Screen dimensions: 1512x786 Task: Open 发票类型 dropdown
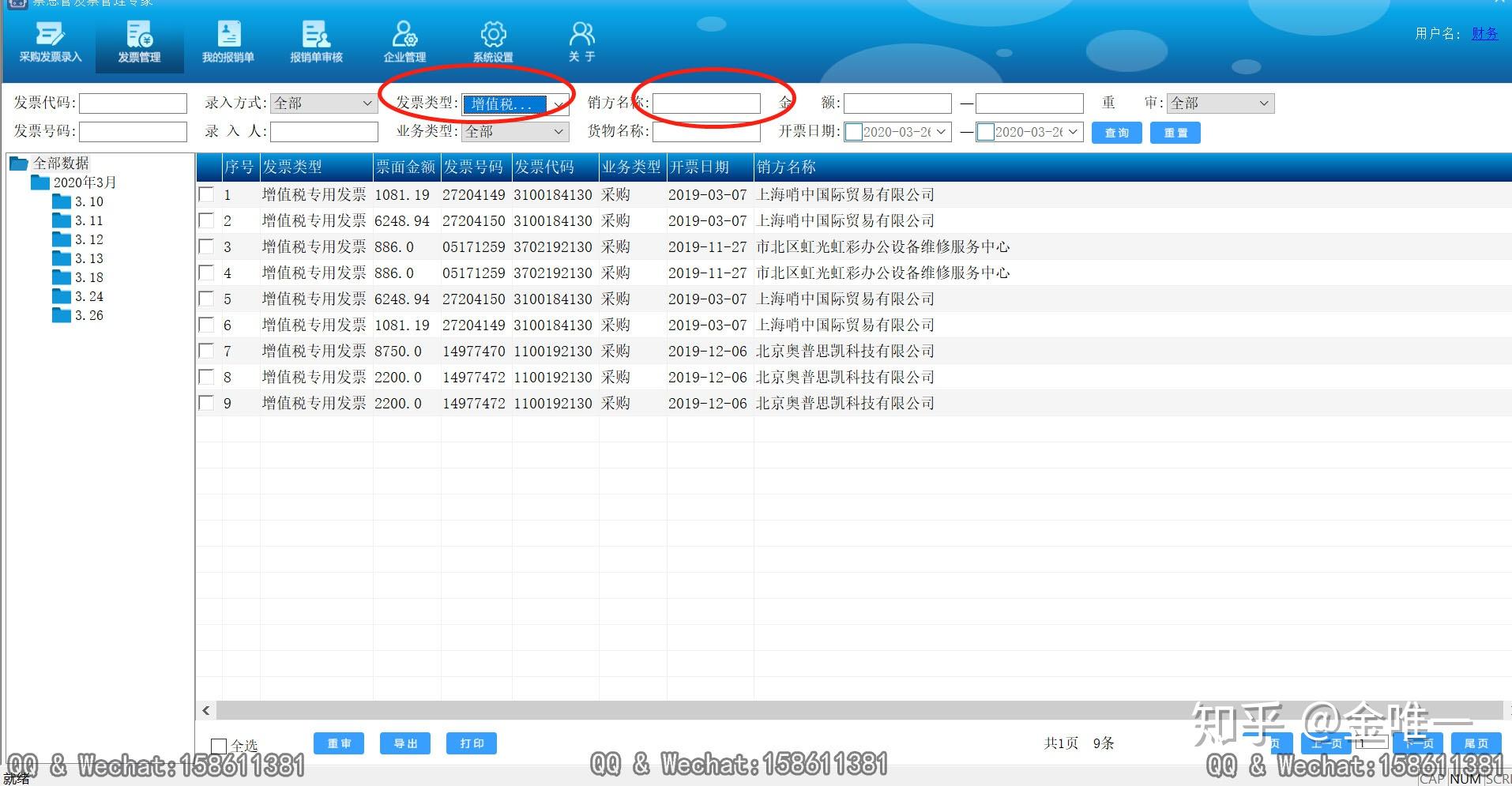[515, 103]
